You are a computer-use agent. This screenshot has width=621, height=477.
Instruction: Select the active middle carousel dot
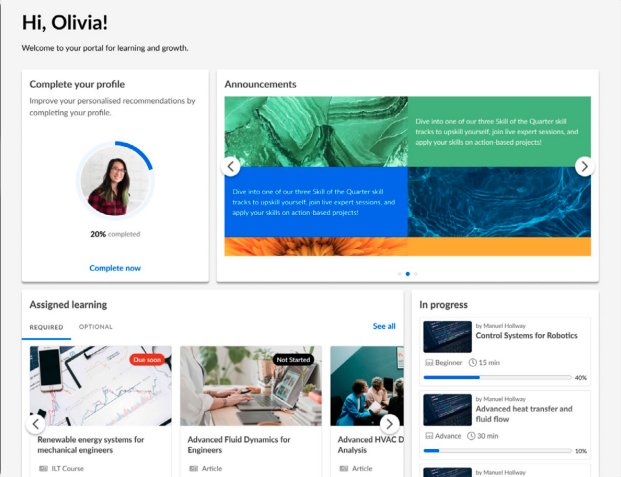click(408, 273)
